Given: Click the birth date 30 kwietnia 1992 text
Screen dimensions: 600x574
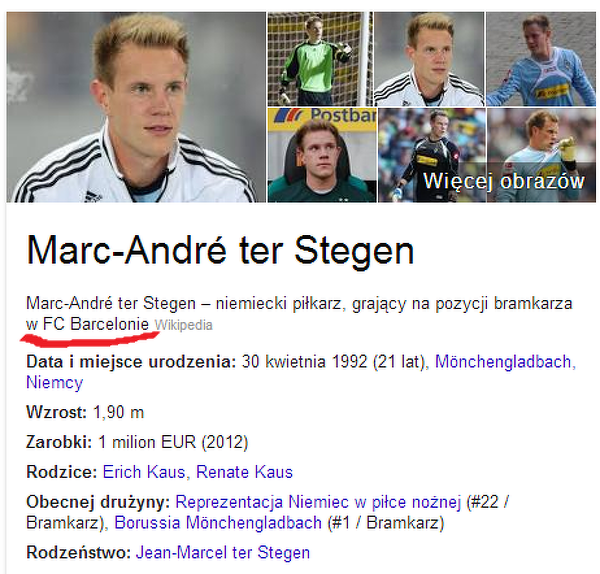Looking at the screenshot, I should point(304,362).
